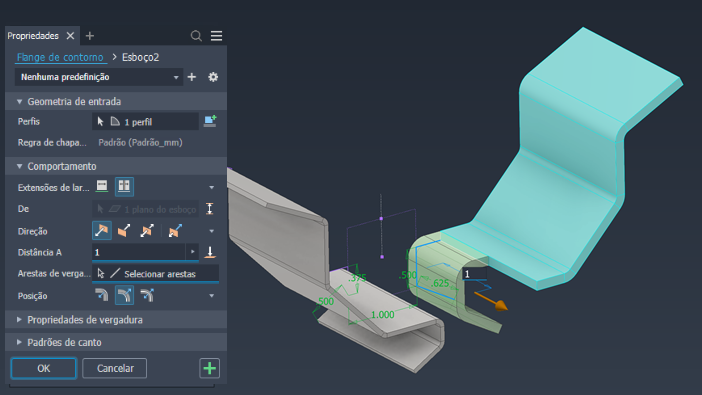Open the properties panel search icon
The image size is (702, 395).
196,36
